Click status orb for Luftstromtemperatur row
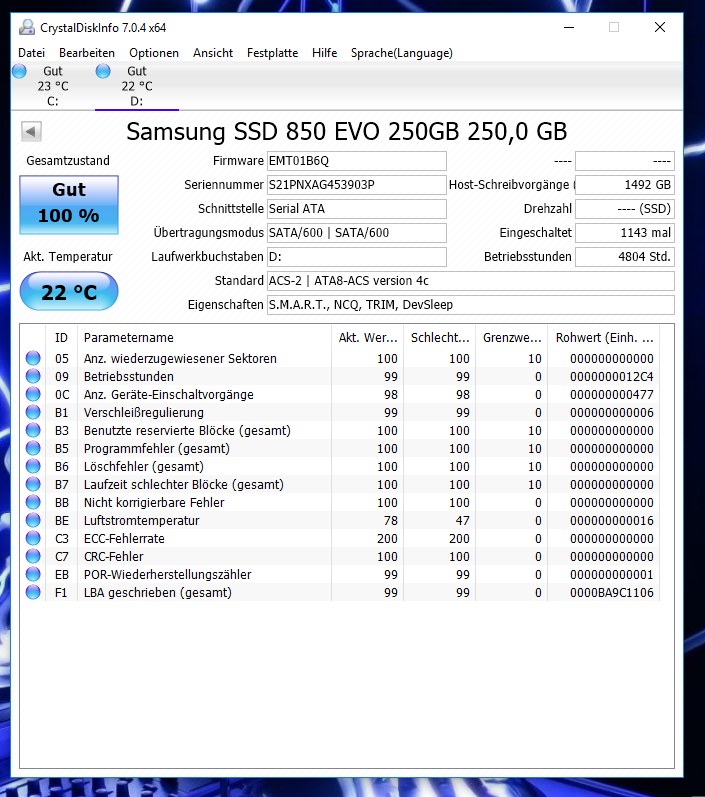This screenshot has width=705, height=797. click(x=33, y=520)
